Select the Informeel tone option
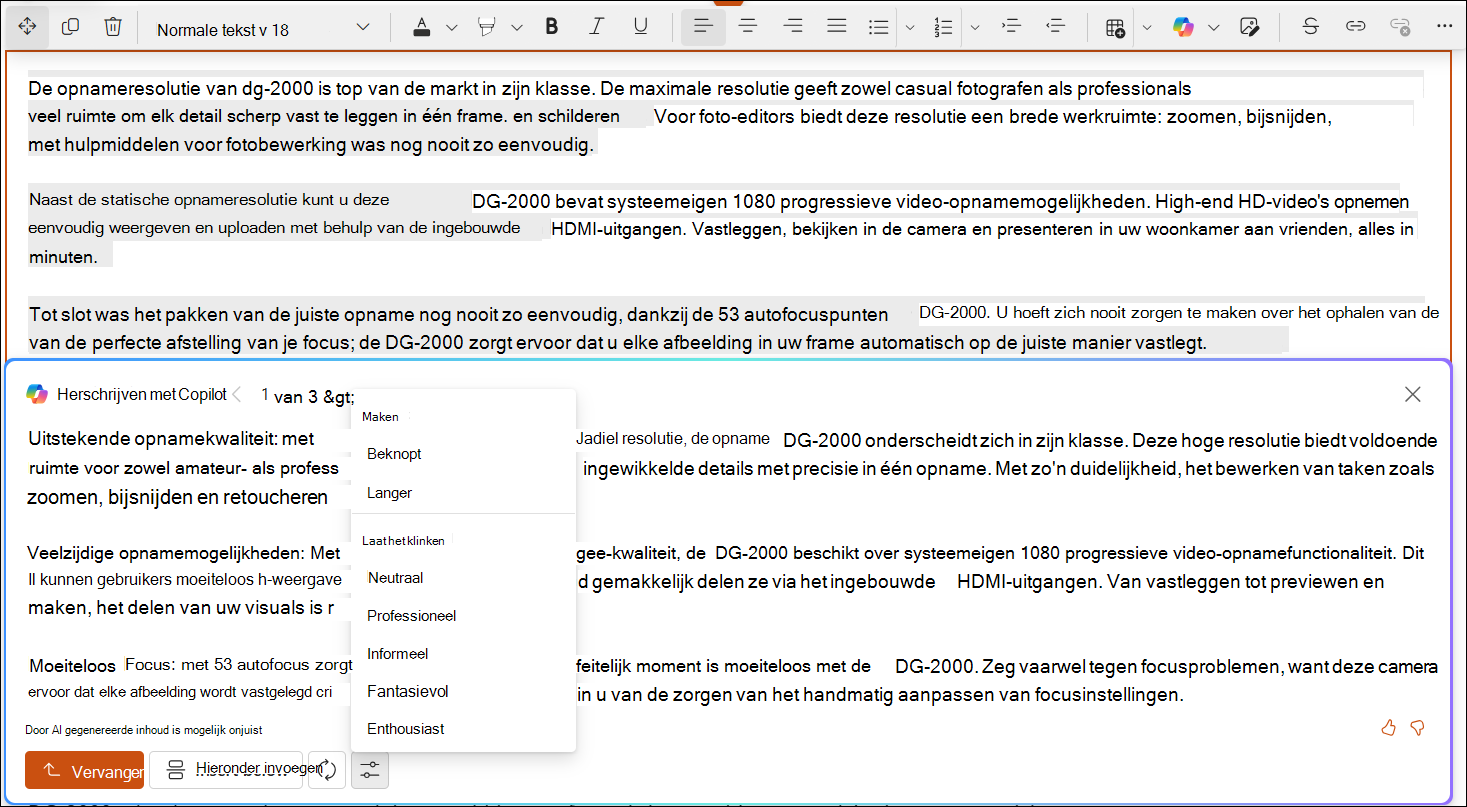Viewport: 1467px width, 807px height. [464, 654]
